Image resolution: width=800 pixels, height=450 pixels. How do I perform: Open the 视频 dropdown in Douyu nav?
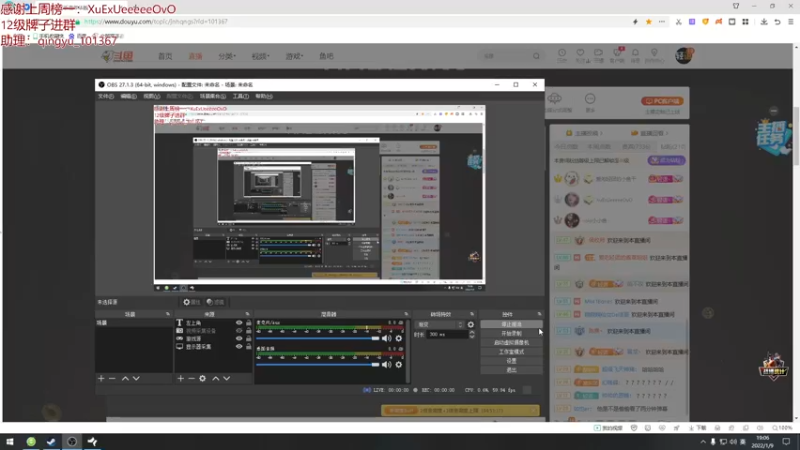point(260,56)
